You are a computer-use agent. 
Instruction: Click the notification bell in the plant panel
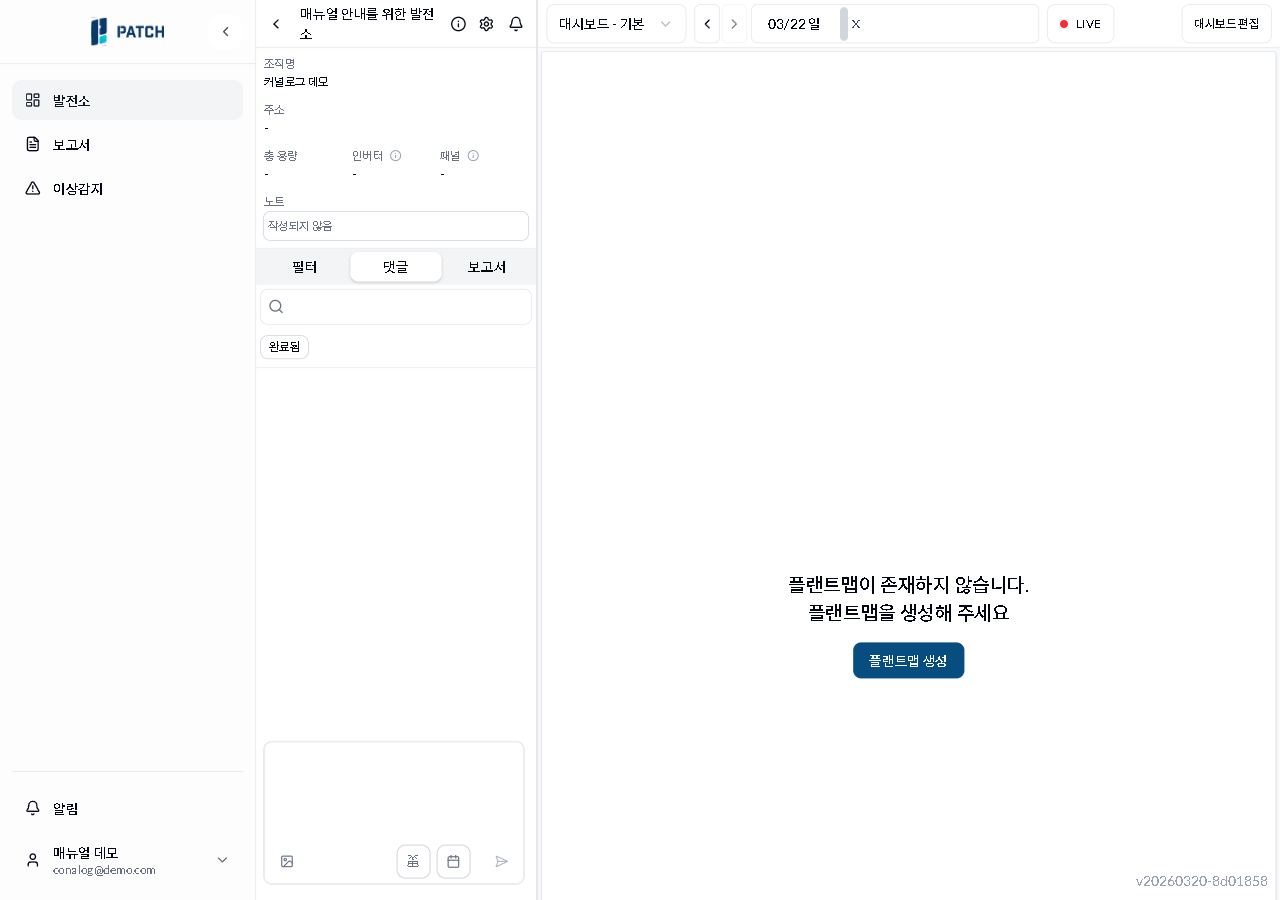pyautogui.click(x=516, y=24)
